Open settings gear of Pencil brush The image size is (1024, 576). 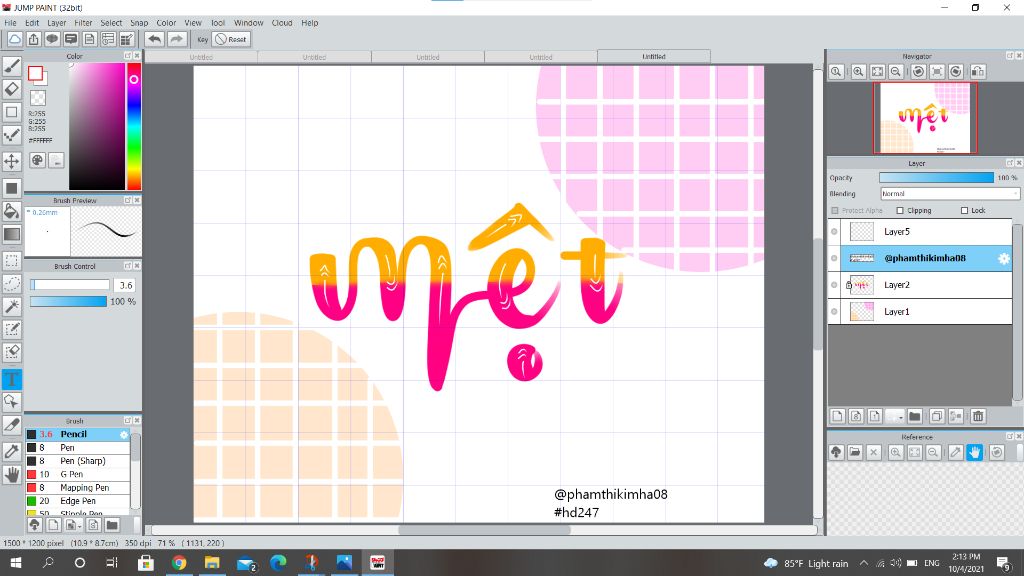click(123, 434)
